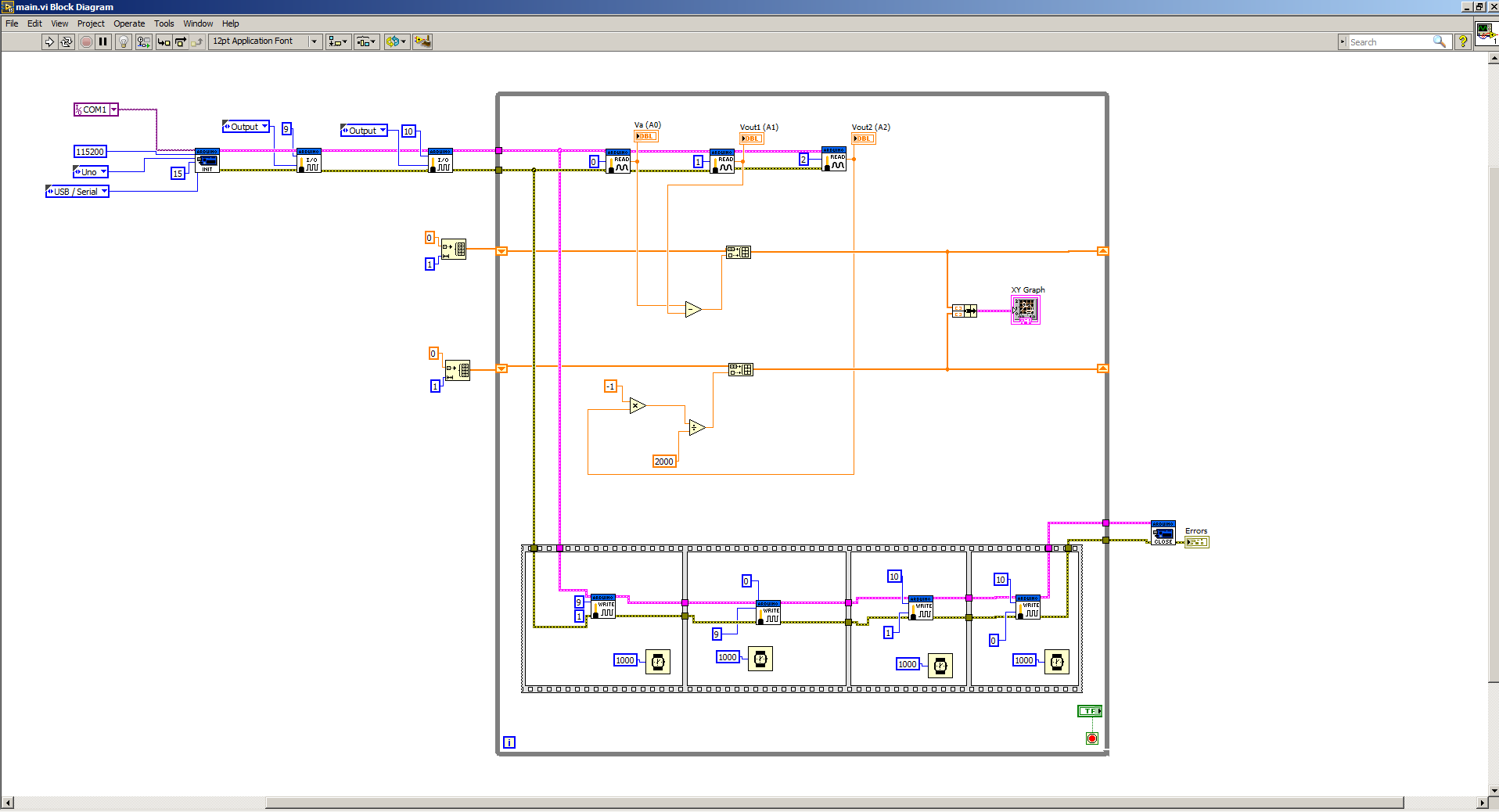Select the first Set Pin Mode I/O node
The height and width of the screenshot is (812, 1499).
pyautogui.click(x=309, y=160)
